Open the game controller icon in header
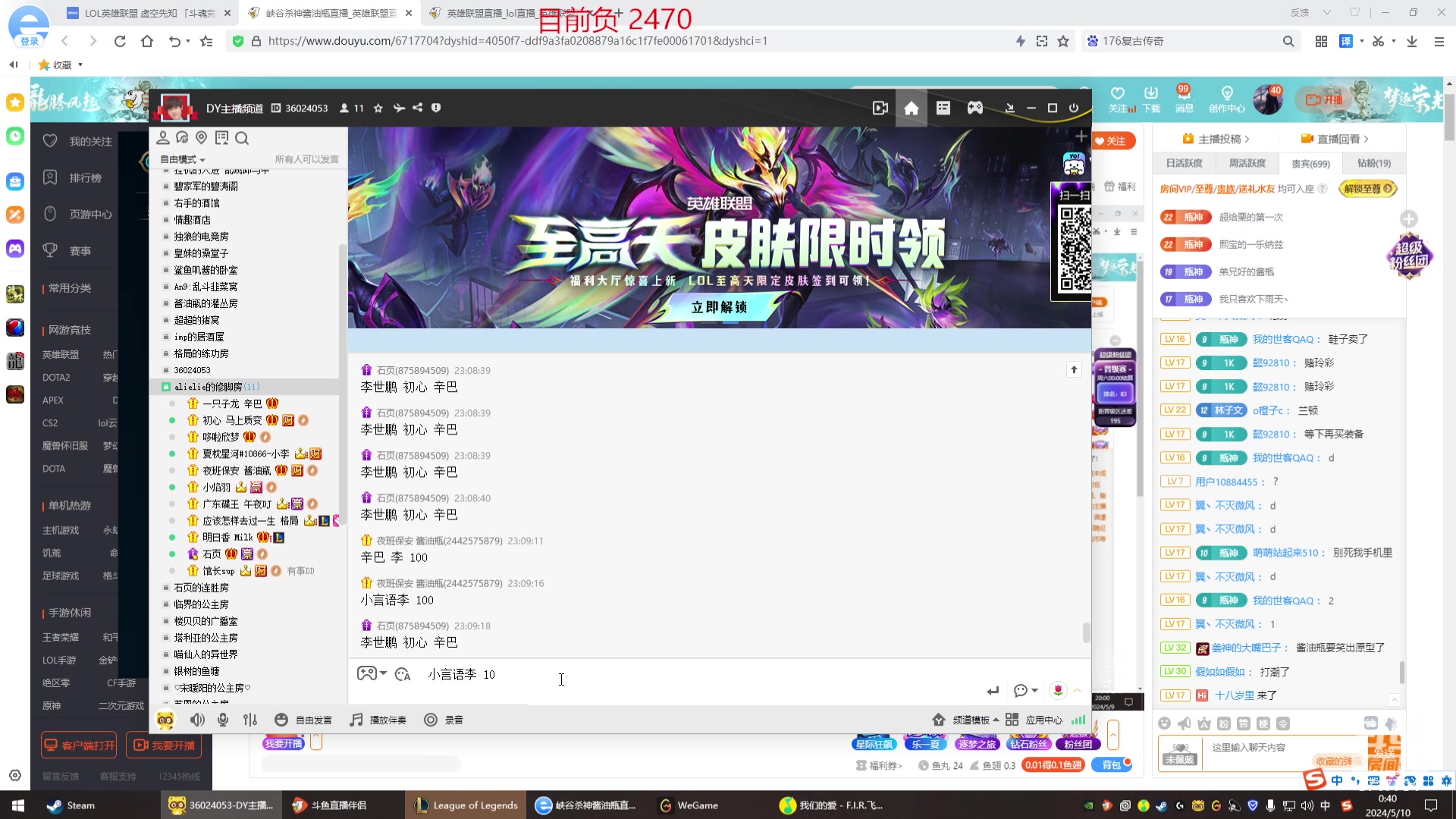Image resolution: width=1456 pixels, height=819 pixels. coord(975,108)
